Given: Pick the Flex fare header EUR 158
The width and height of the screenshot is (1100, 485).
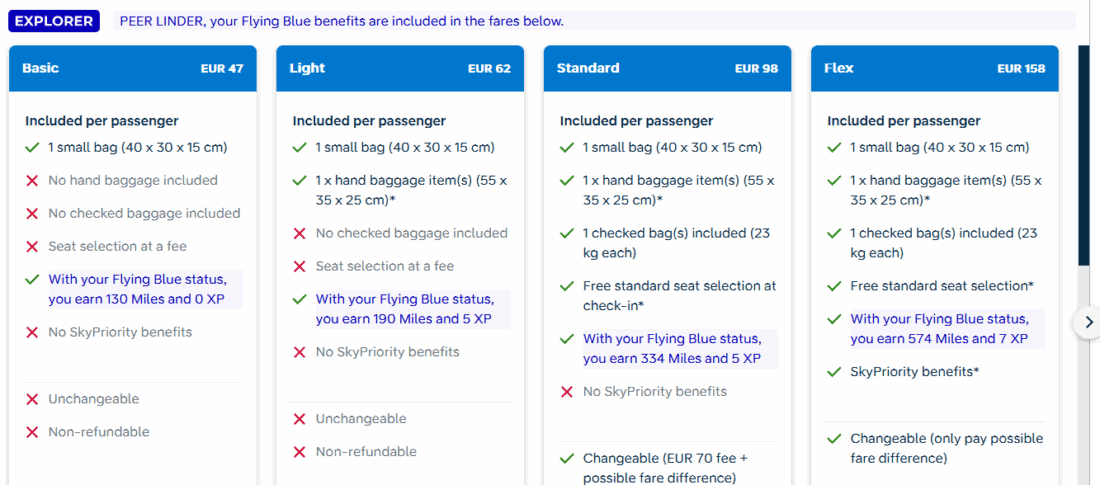Looking at the screenshot, I should pos(934,69).
